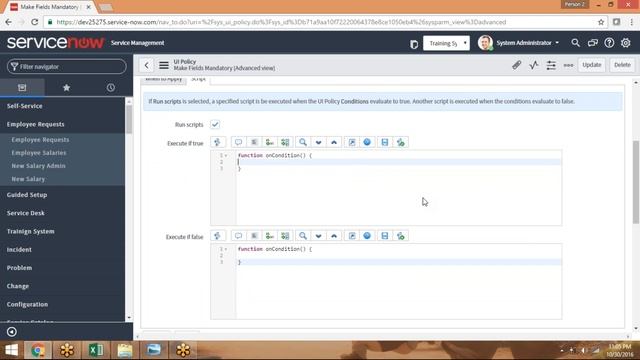This screenshot has height=360, width=640.
Task: Click the Update button
Action: pyautogui.click(x=591, y=65)
